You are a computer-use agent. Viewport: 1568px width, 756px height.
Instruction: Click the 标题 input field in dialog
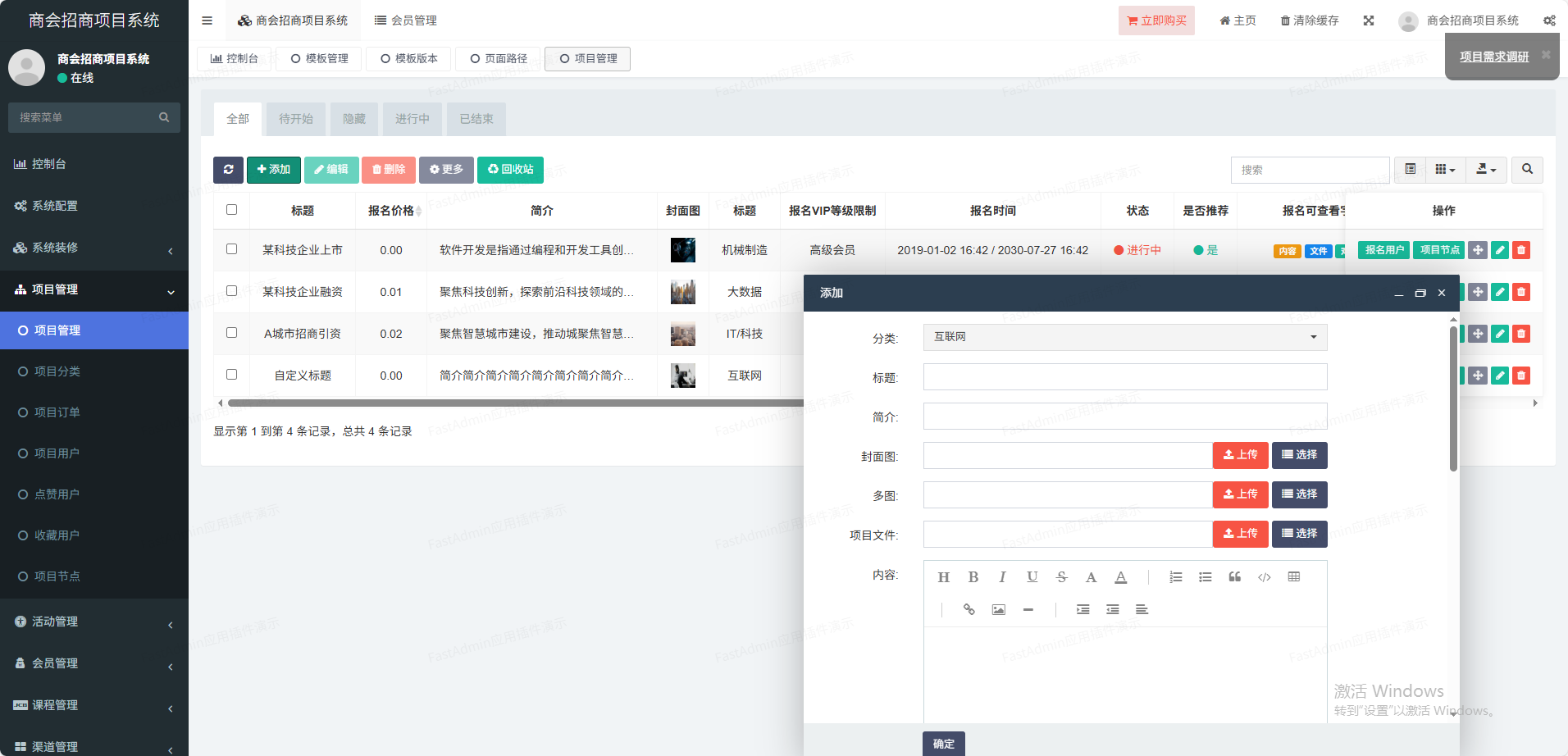pos(1124,377)
